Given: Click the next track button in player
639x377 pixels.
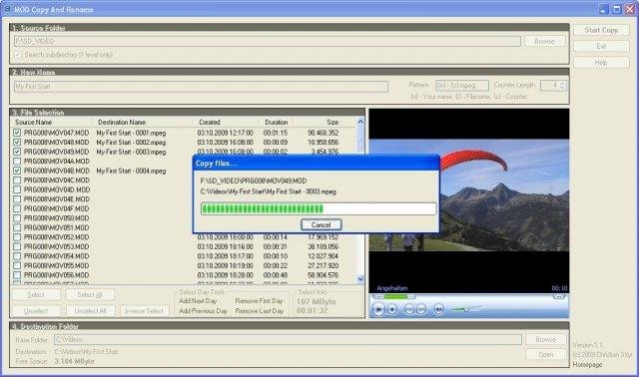Looking at the screenshot, I should click(421, 310).
